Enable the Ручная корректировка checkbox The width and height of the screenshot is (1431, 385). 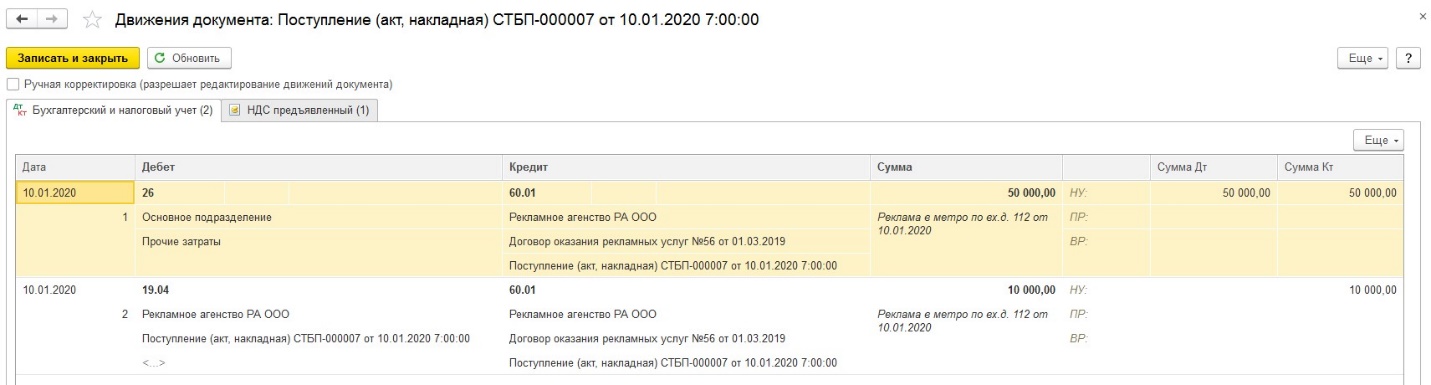point(12,84)
